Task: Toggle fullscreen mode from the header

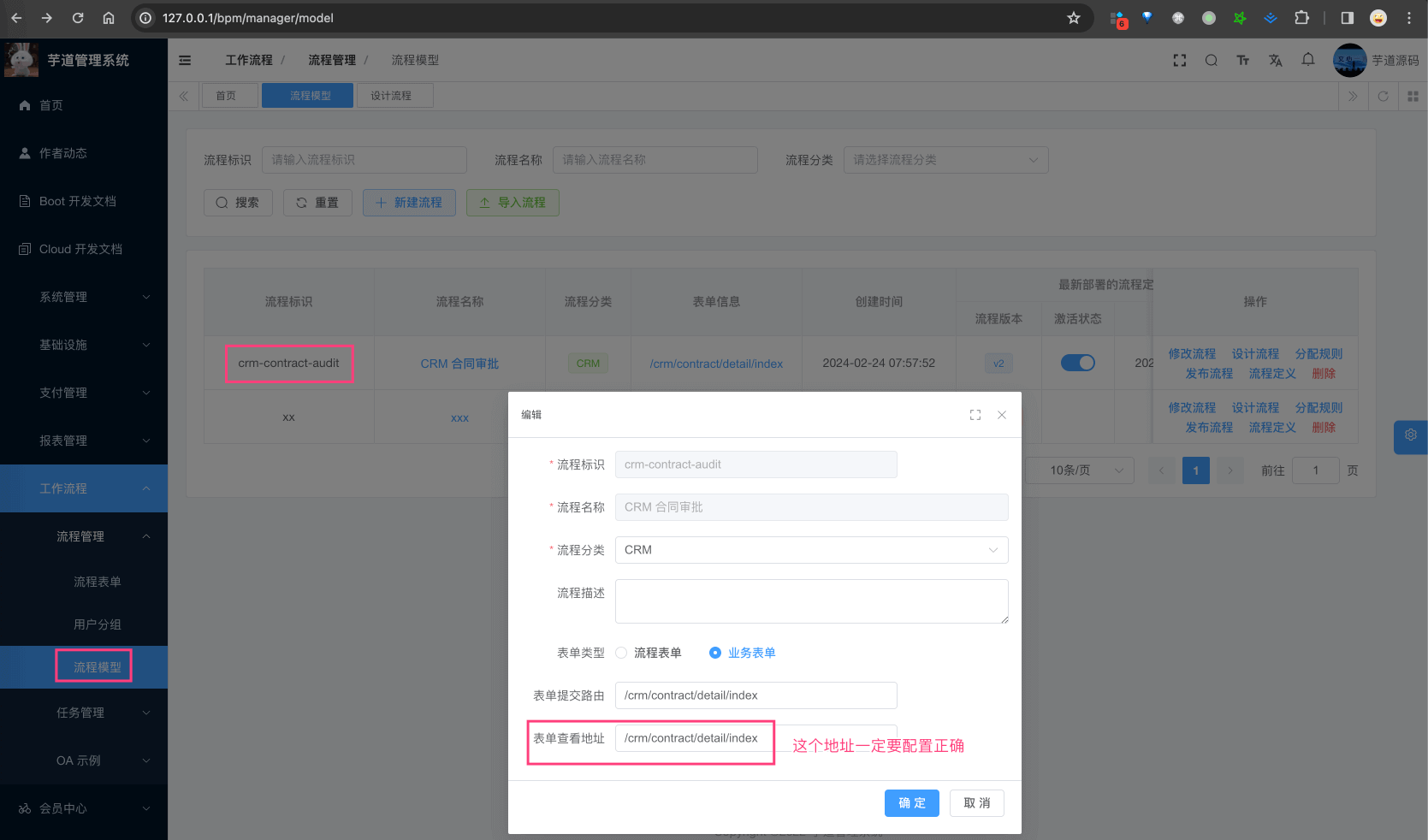Action: (x=1179, y=60)
